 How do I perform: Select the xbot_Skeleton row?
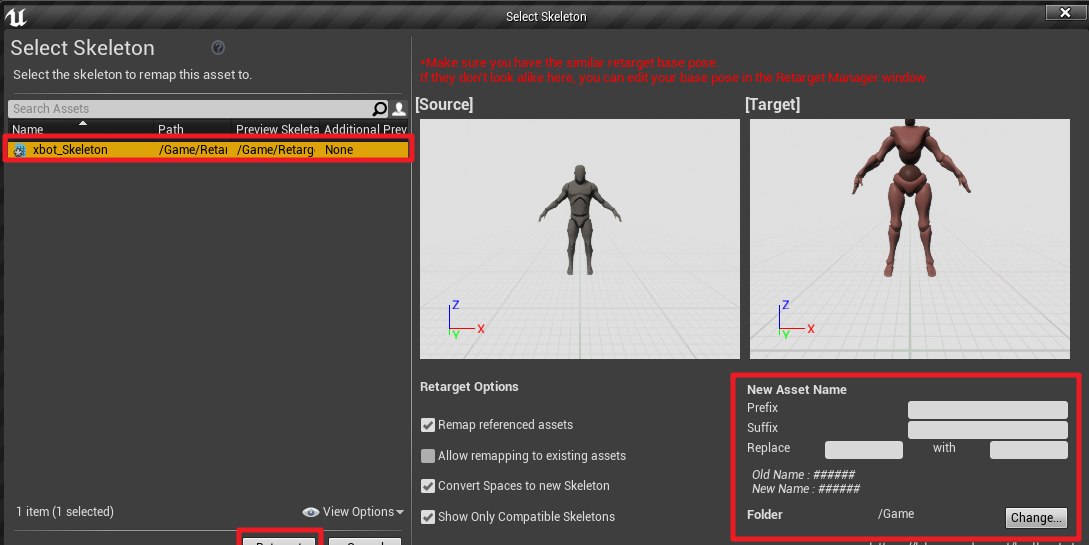(208, 150)
